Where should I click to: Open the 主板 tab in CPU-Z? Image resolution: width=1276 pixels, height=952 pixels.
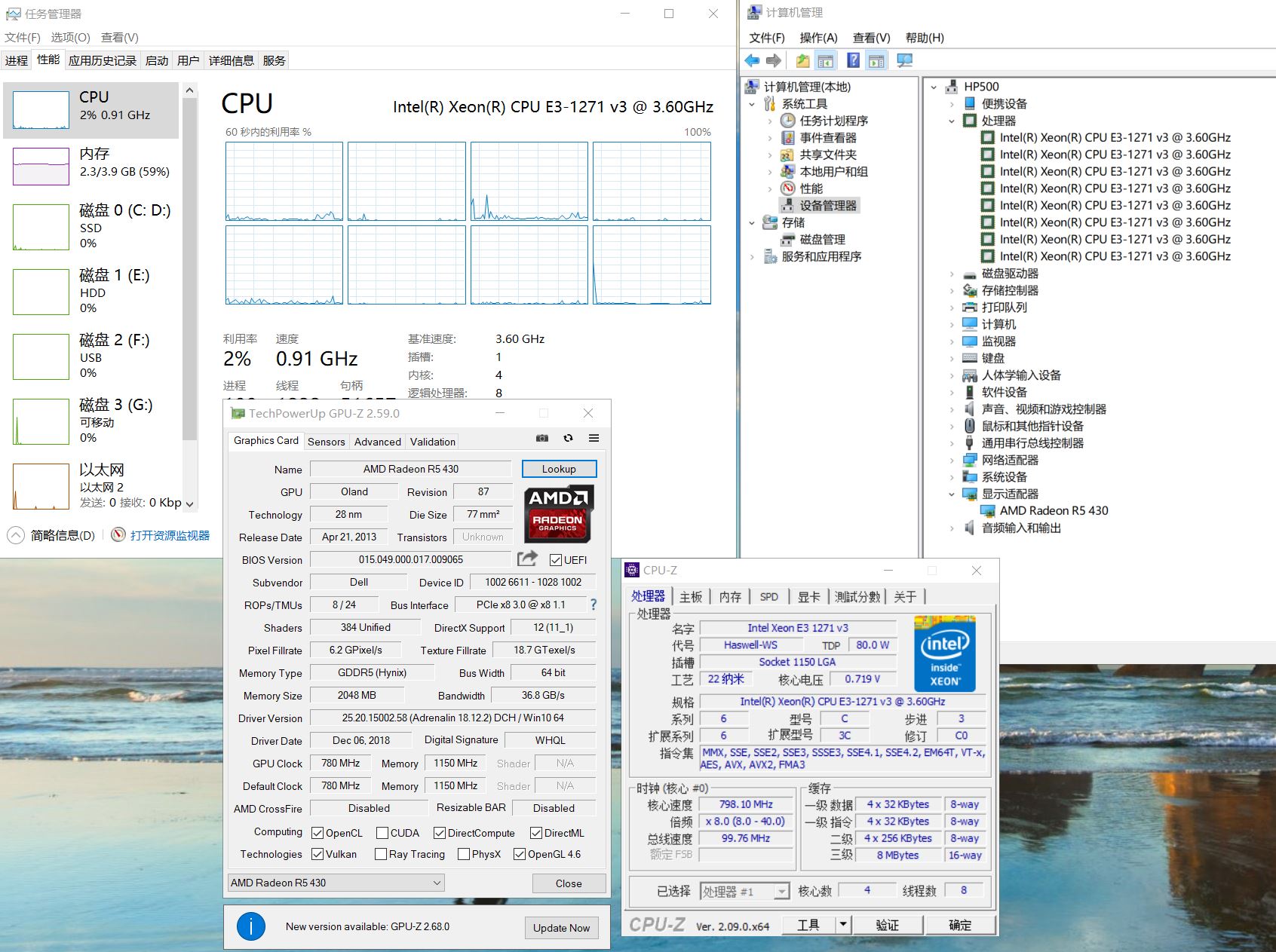[690, 597]
